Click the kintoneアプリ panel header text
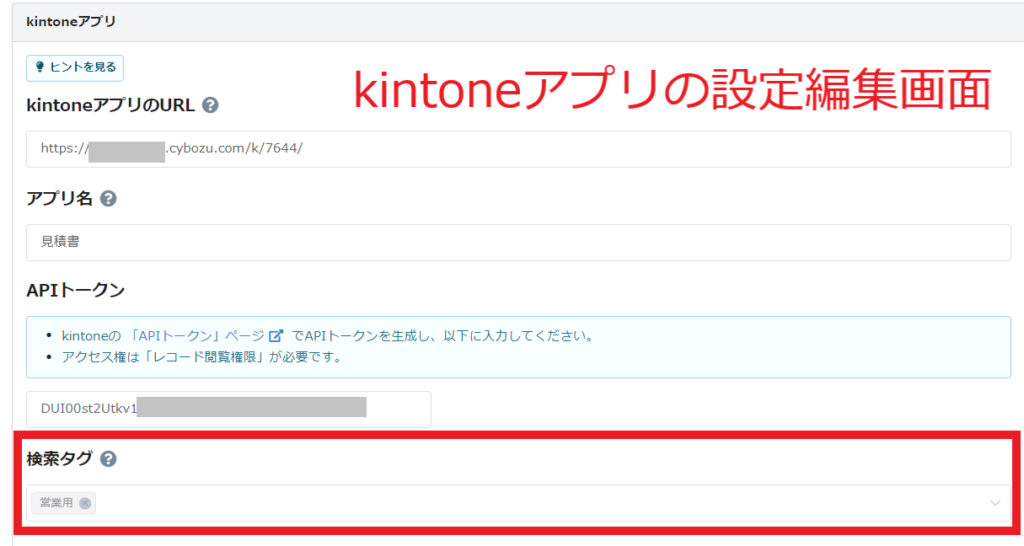Screen dimensions: 1024x546 coord(71,22)
